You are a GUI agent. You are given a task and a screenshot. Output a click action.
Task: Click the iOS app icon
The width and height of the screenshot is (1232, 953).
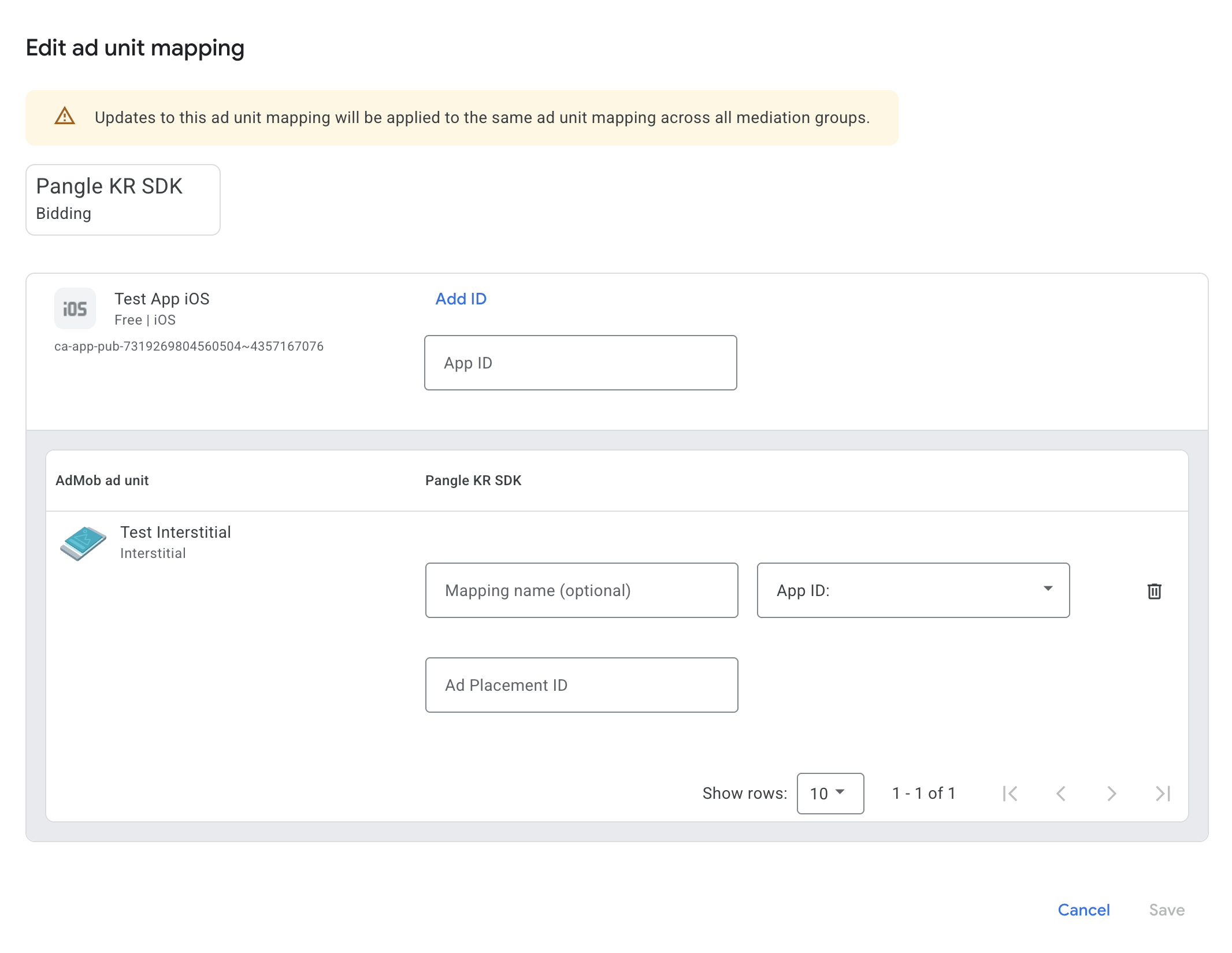pyautogui.click(x=75, y=308)
